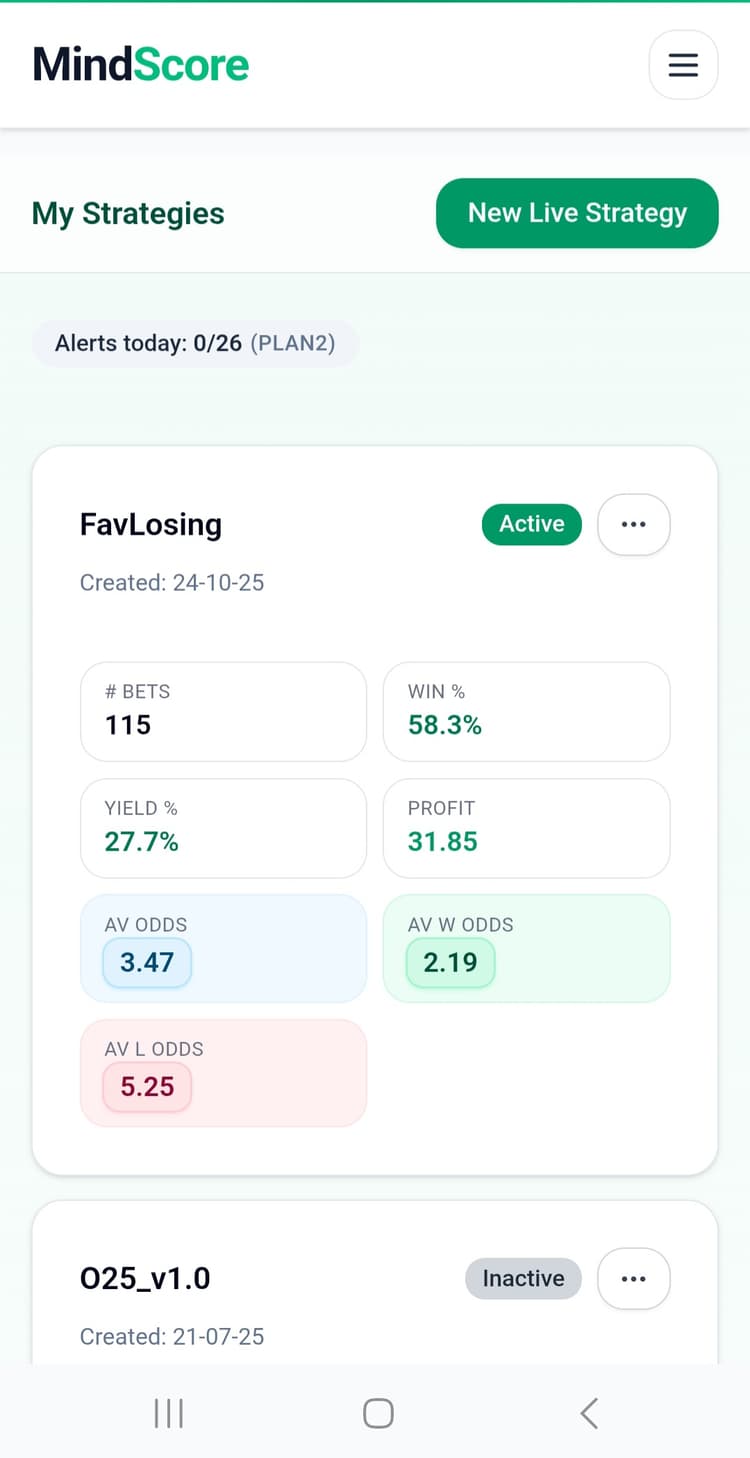Viewport: 750px width, 1458px height.
Task: Tap Android back arrow
Action: (x=589, y=1413)
